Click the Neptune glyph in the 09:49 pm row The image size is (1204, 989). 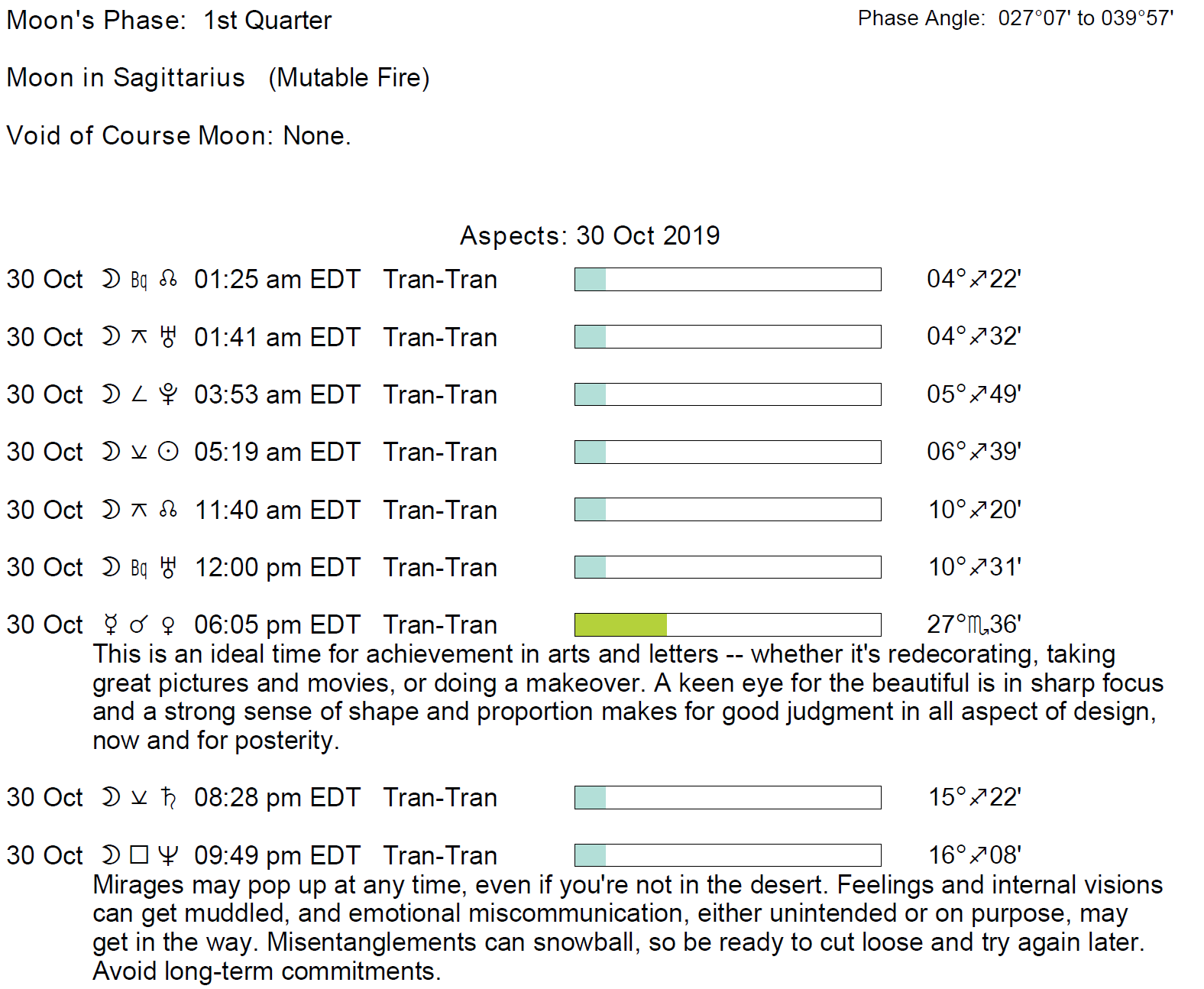click(168, 855)
